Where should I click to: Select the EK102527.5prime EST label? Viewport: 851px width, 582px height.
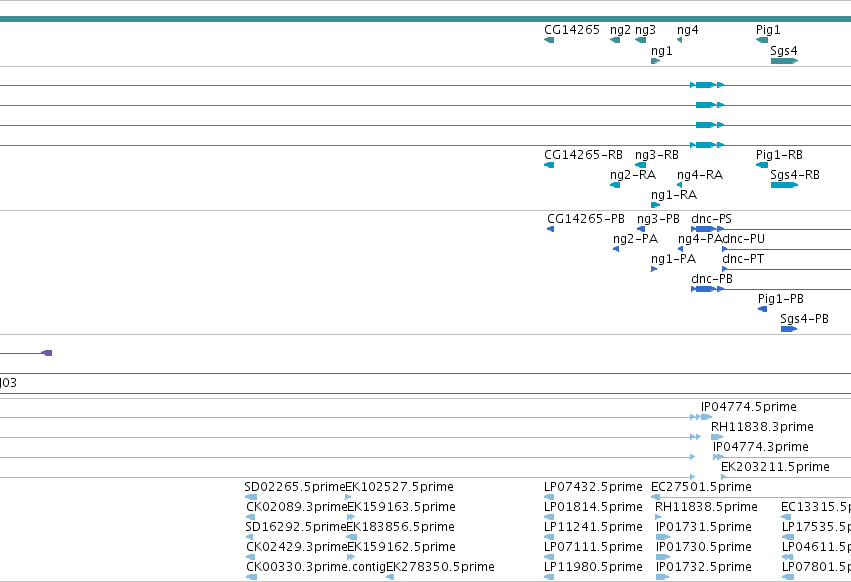coord(399,488)
